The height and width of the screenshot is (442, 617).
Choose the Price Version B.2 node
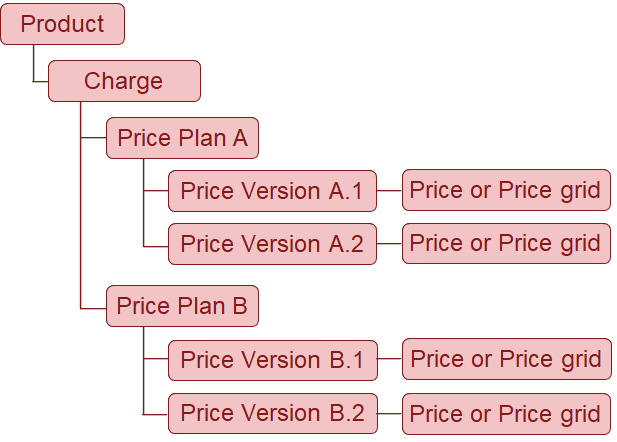(273, 413)
